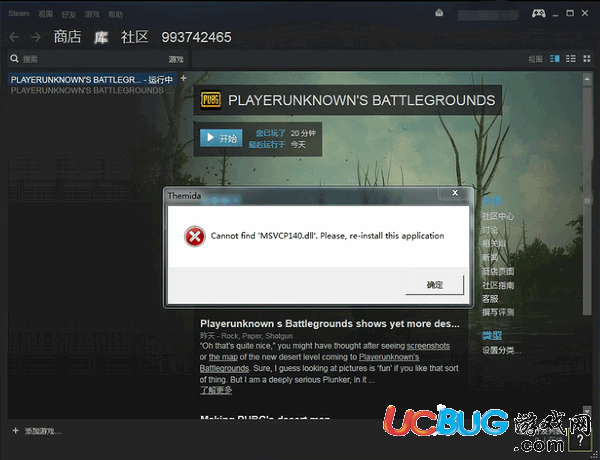
Task: Click the back navigation arrow
Action: click(x=14, y=37)
